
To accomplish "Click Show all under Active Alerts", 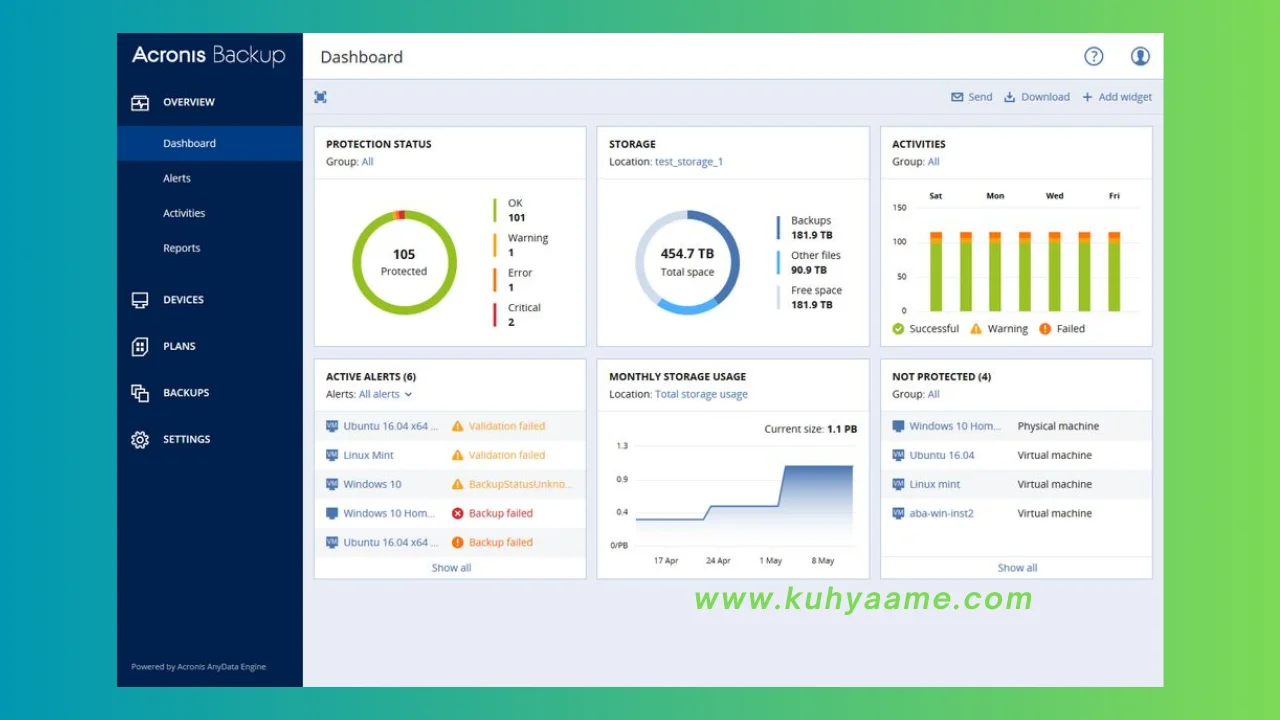I will 451,568.
